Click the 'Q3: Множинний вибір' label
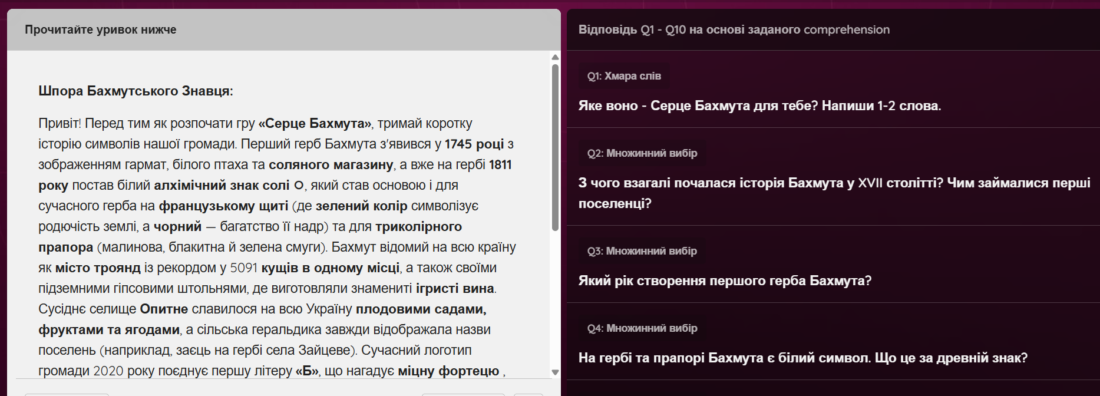 (643, 251)
